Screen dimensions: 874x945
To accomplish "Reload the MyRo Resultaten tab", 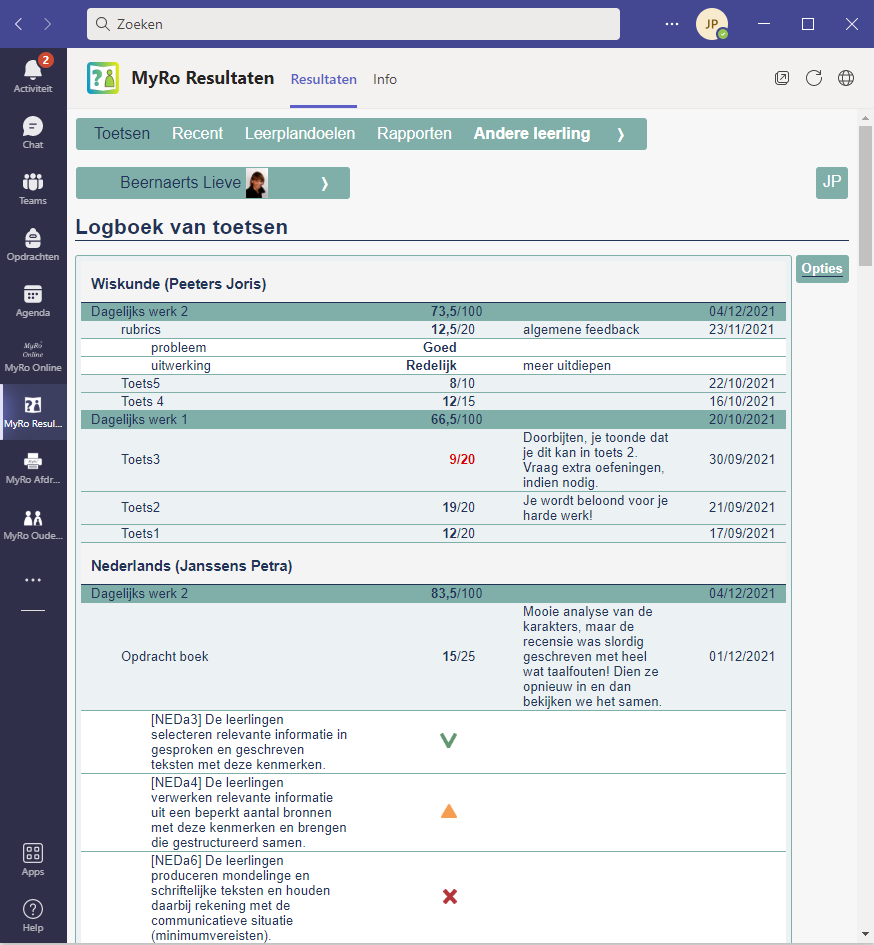I will [x=814, y=78].
